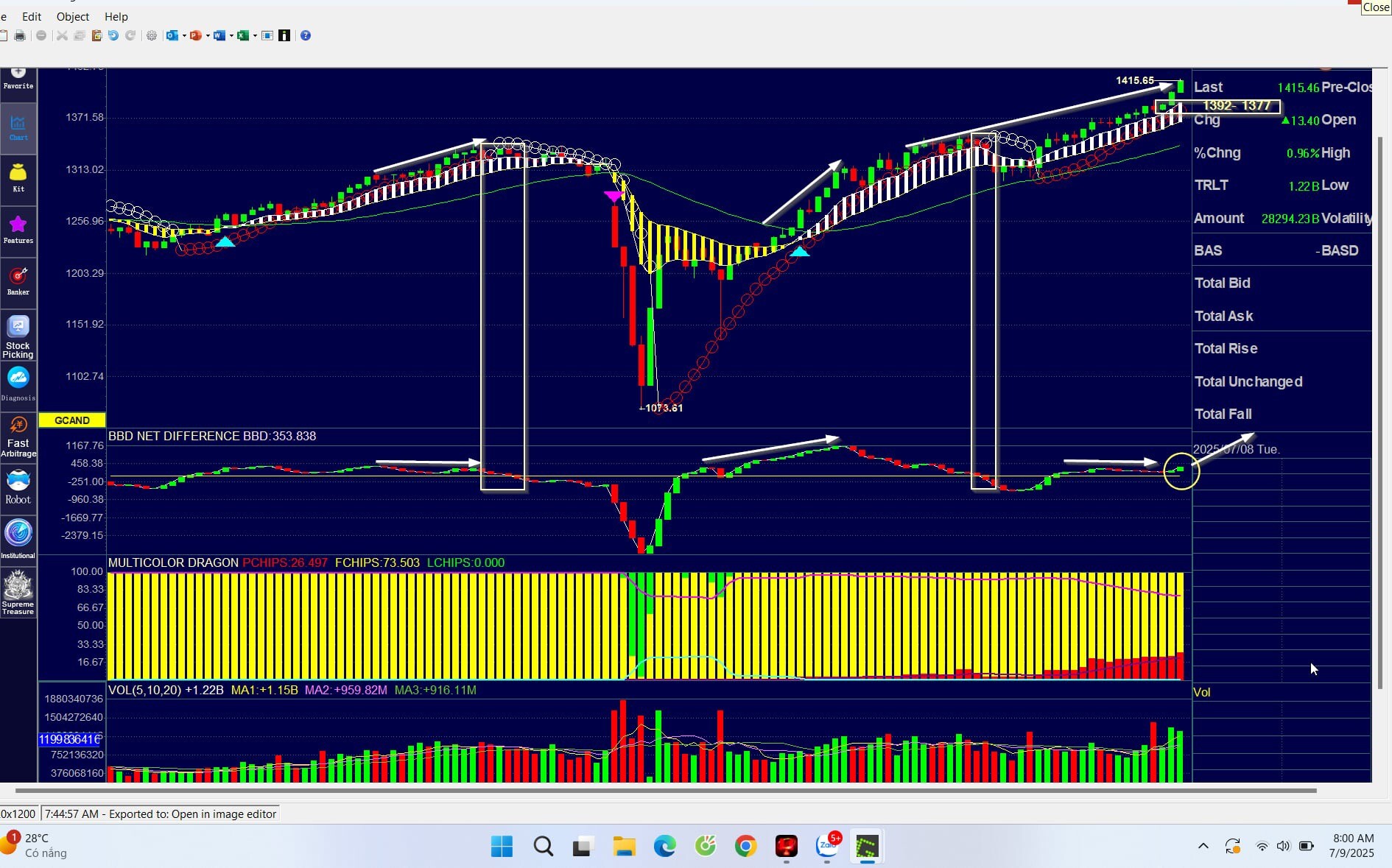Open the Kit sidebar panel
1392x868 pixels.
tap(18, 177)
